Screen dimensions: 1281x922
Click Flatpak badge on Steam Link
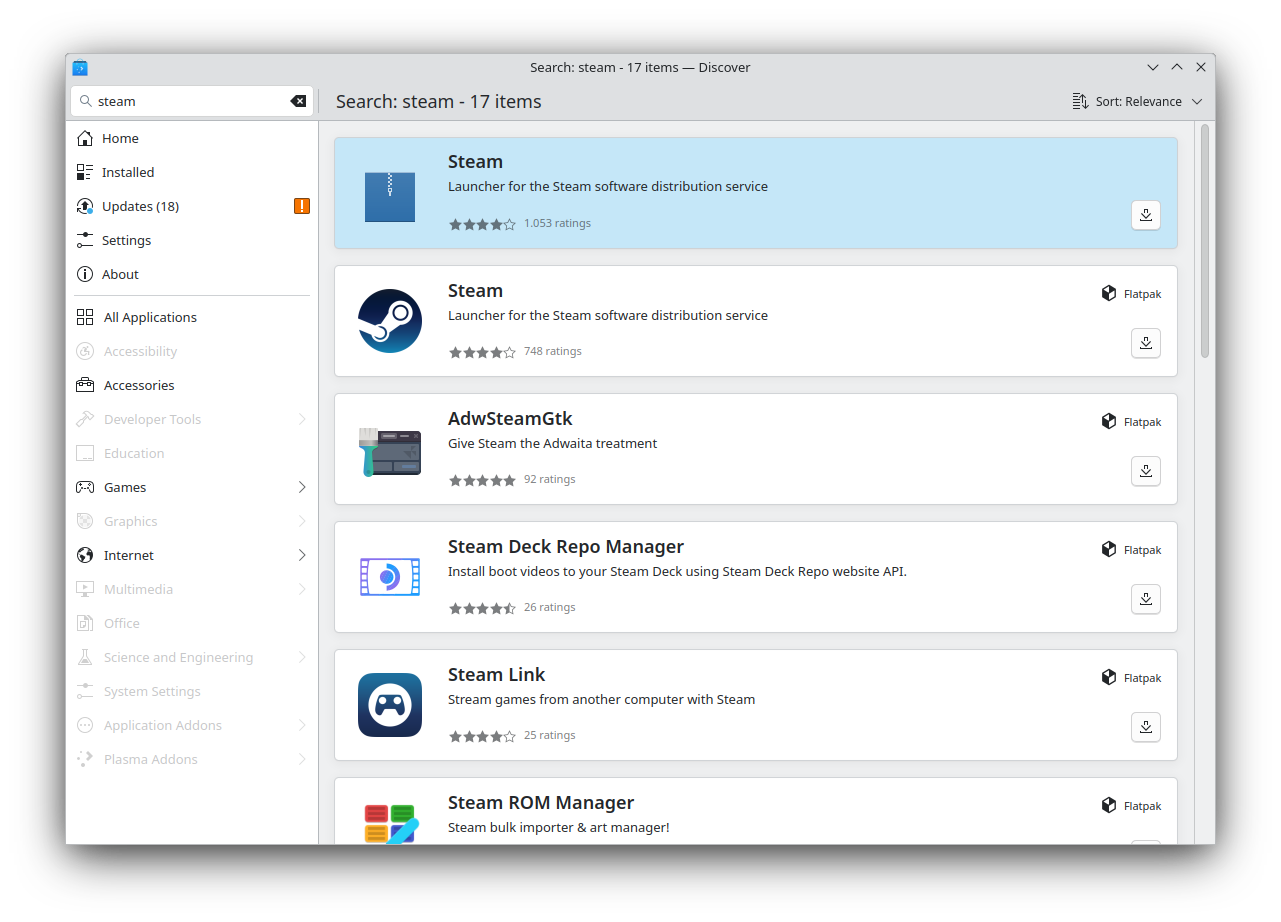(1131, 678)
